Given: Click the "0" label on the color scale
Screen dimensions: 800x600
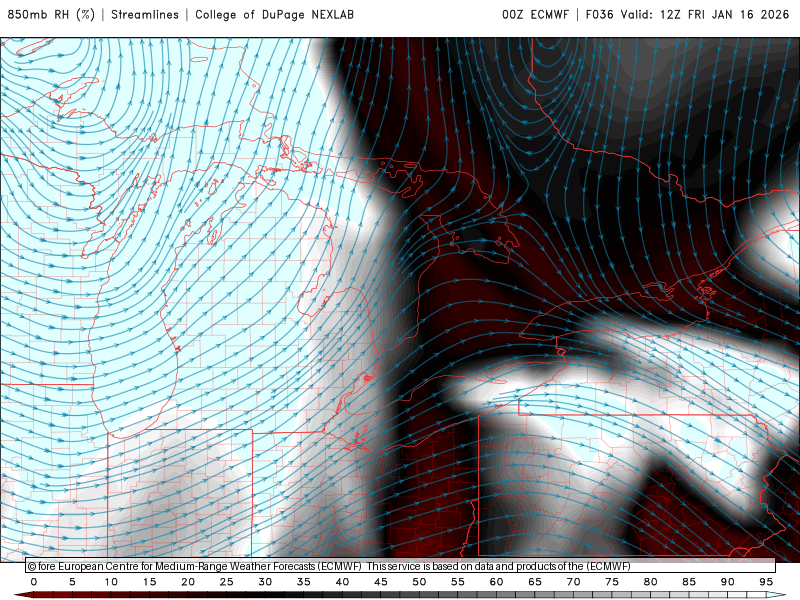Looking at the screenshot, I should coord(34,582).
